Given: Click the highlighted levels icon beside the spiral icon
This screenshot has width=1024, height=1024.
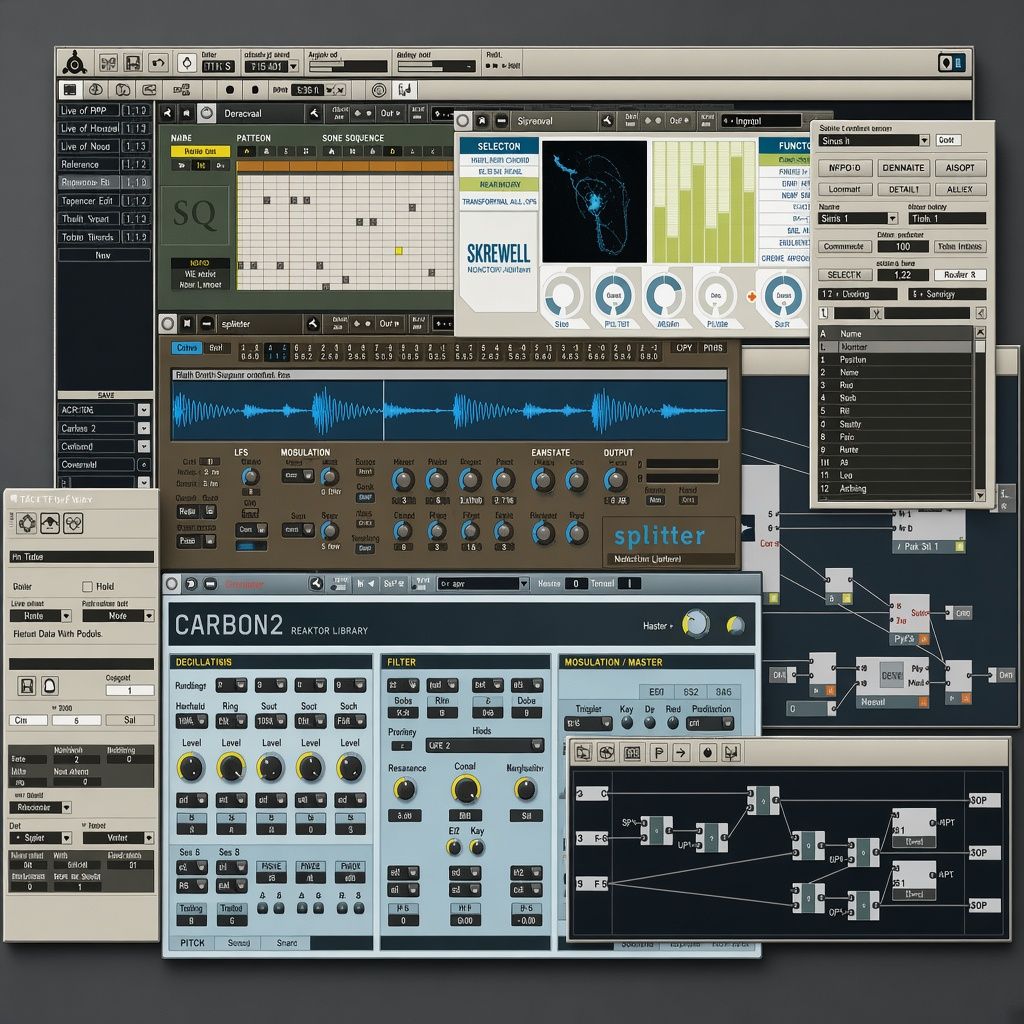Looking at the screenshot, I should click(405, 89).
